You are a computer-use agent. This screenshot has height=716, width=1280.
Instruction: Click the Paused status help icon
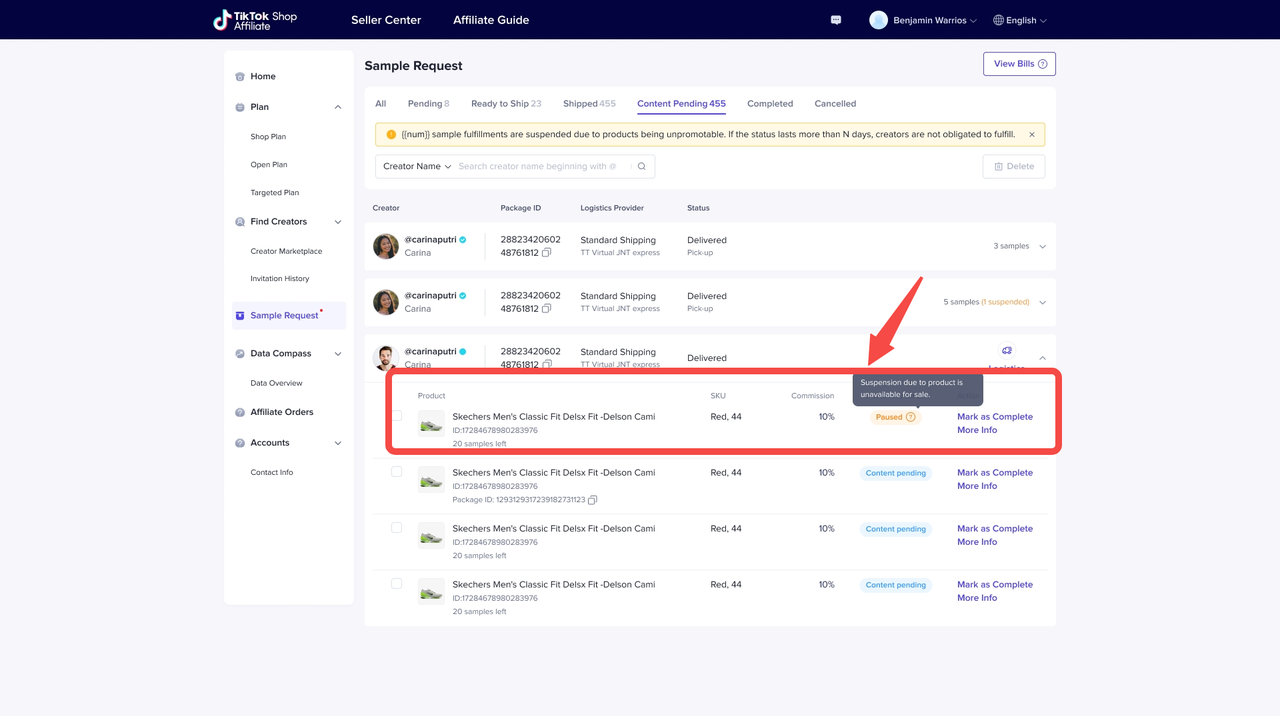(x=911, y=417)
